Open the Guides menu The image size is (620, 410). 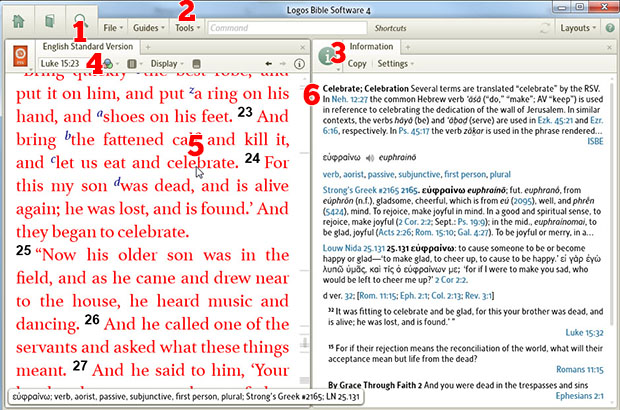[149, 28]
